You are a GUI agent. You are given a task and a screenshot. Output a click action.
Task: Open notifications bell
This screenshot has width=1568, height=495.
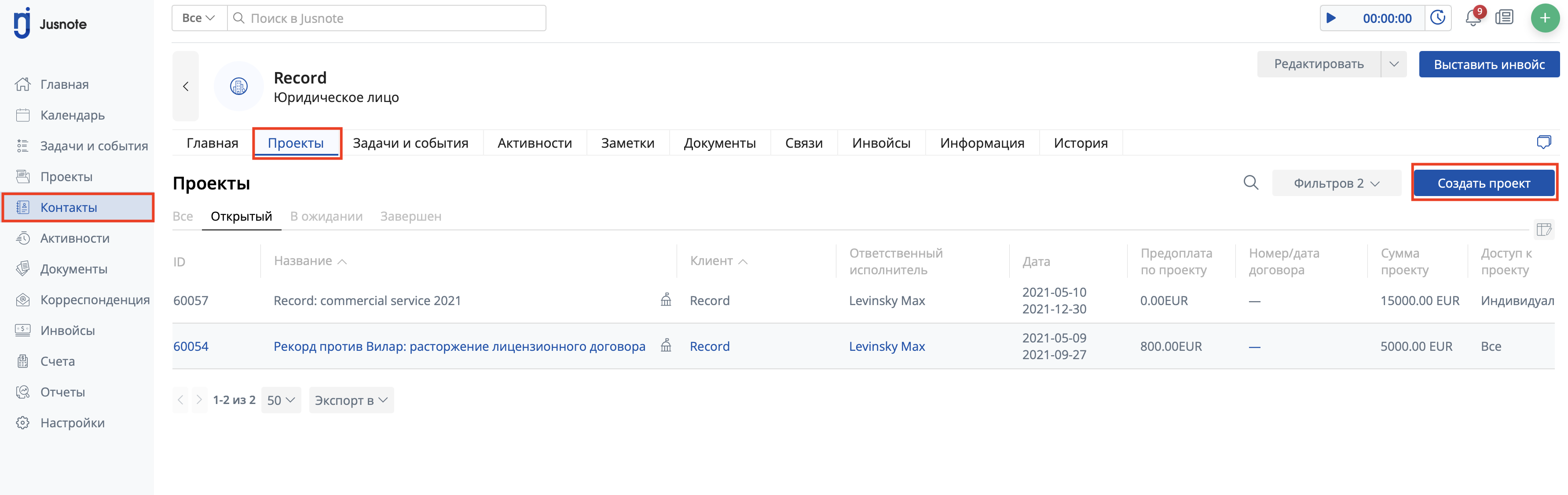1473,18
